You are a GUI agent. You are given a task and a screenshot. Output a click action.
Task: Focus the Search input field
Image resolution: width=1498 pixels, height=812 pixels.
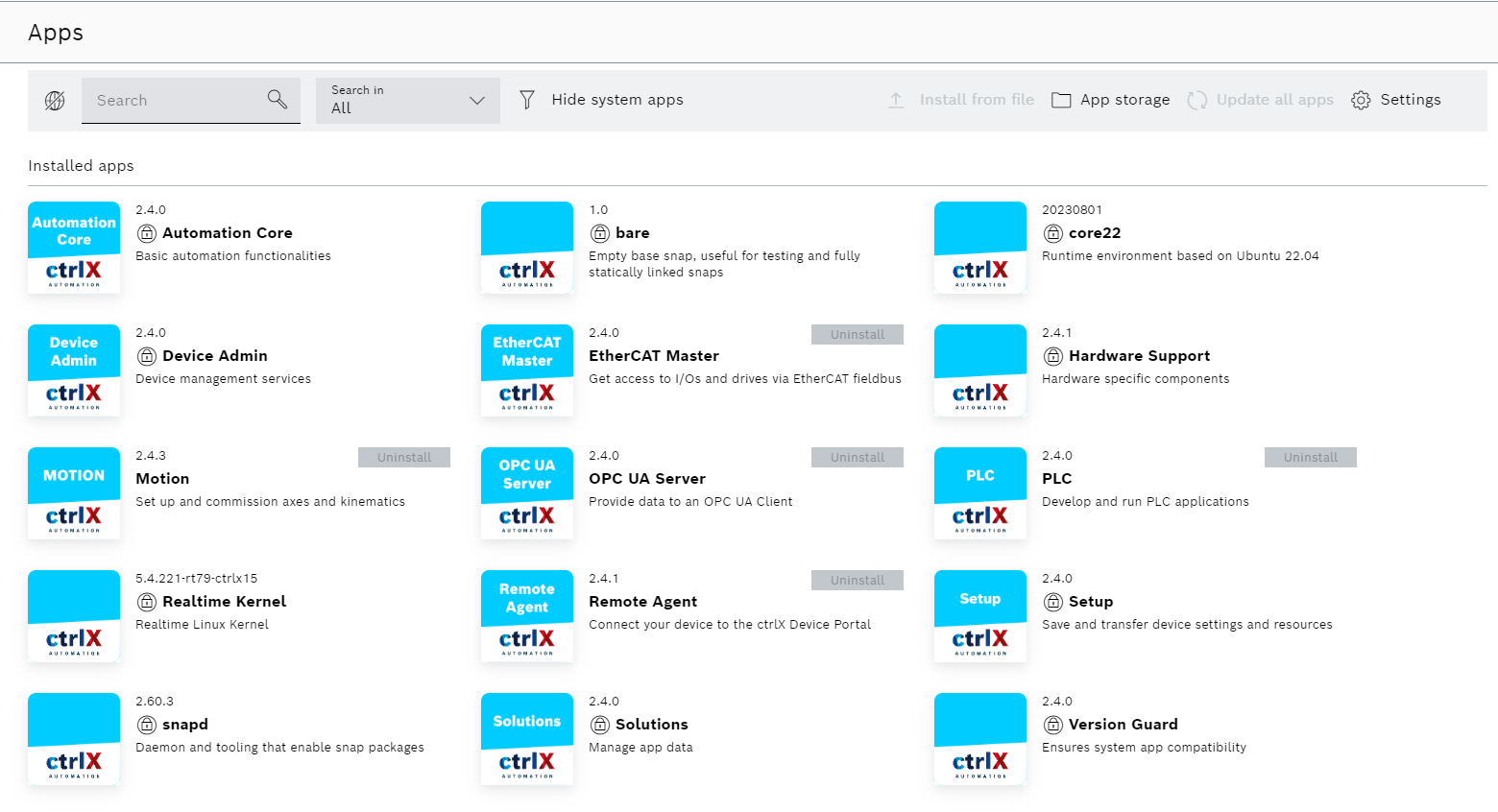click(173, 101)
